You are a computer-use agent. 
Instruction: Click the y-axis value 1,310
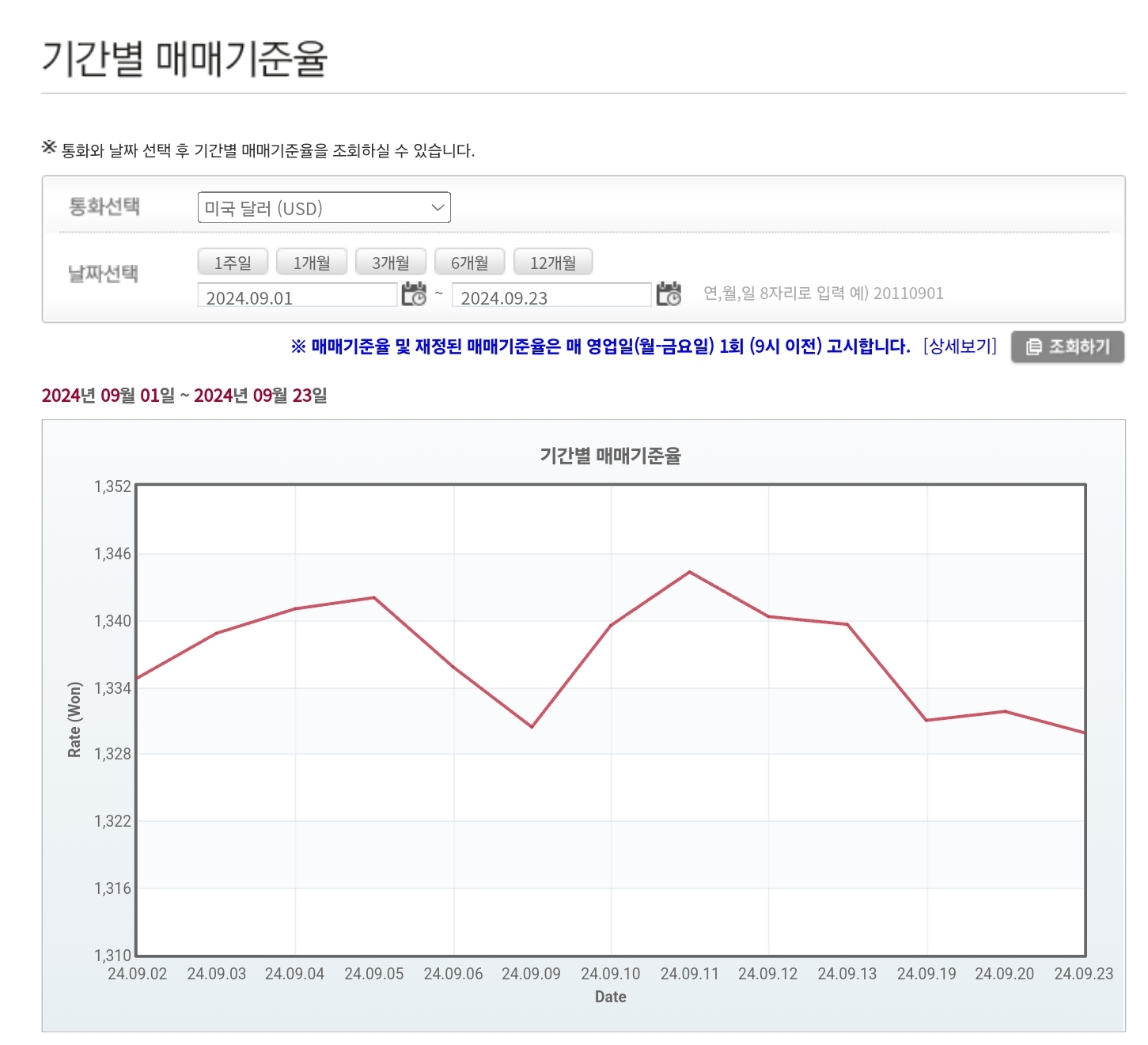click(x=112, y=956)
